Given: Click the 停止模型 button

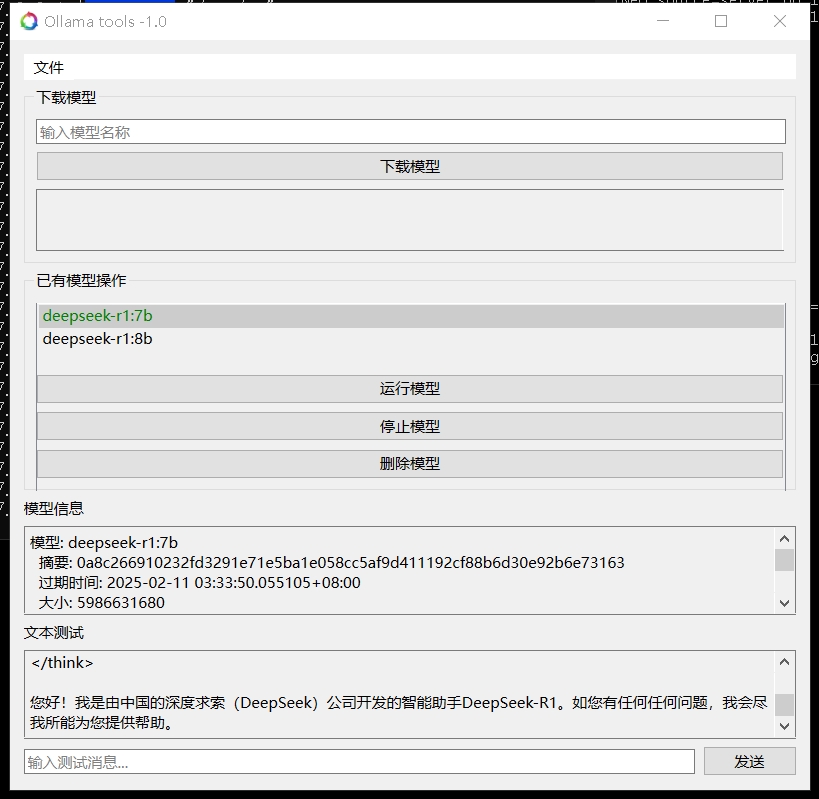Looking at the screenshot, I should (410, 426).
